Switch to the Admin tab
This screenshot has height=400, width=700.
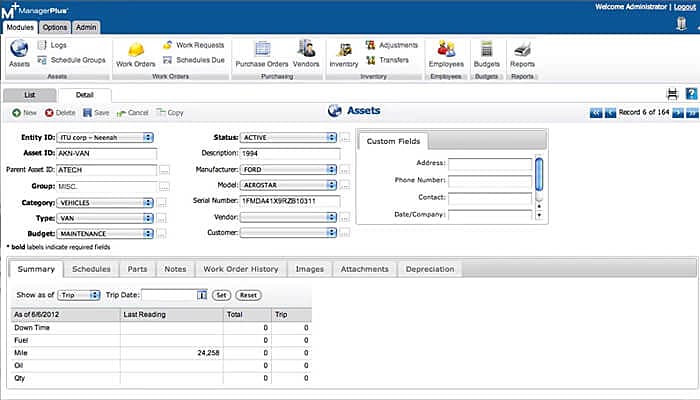(86, 27)
